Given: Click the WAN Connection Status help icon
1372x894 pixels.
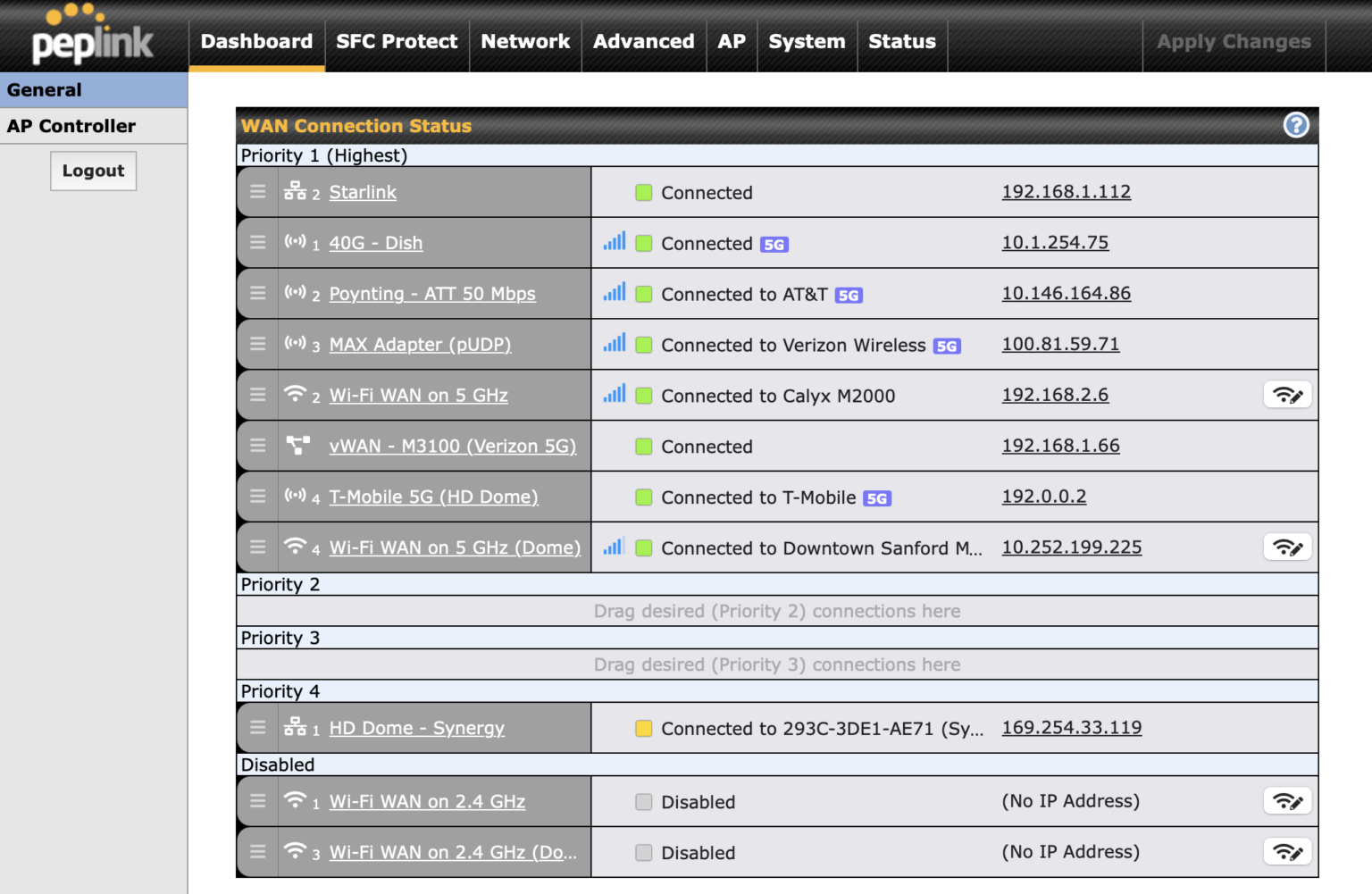Looking at the screenshot, I should 1296,125.
